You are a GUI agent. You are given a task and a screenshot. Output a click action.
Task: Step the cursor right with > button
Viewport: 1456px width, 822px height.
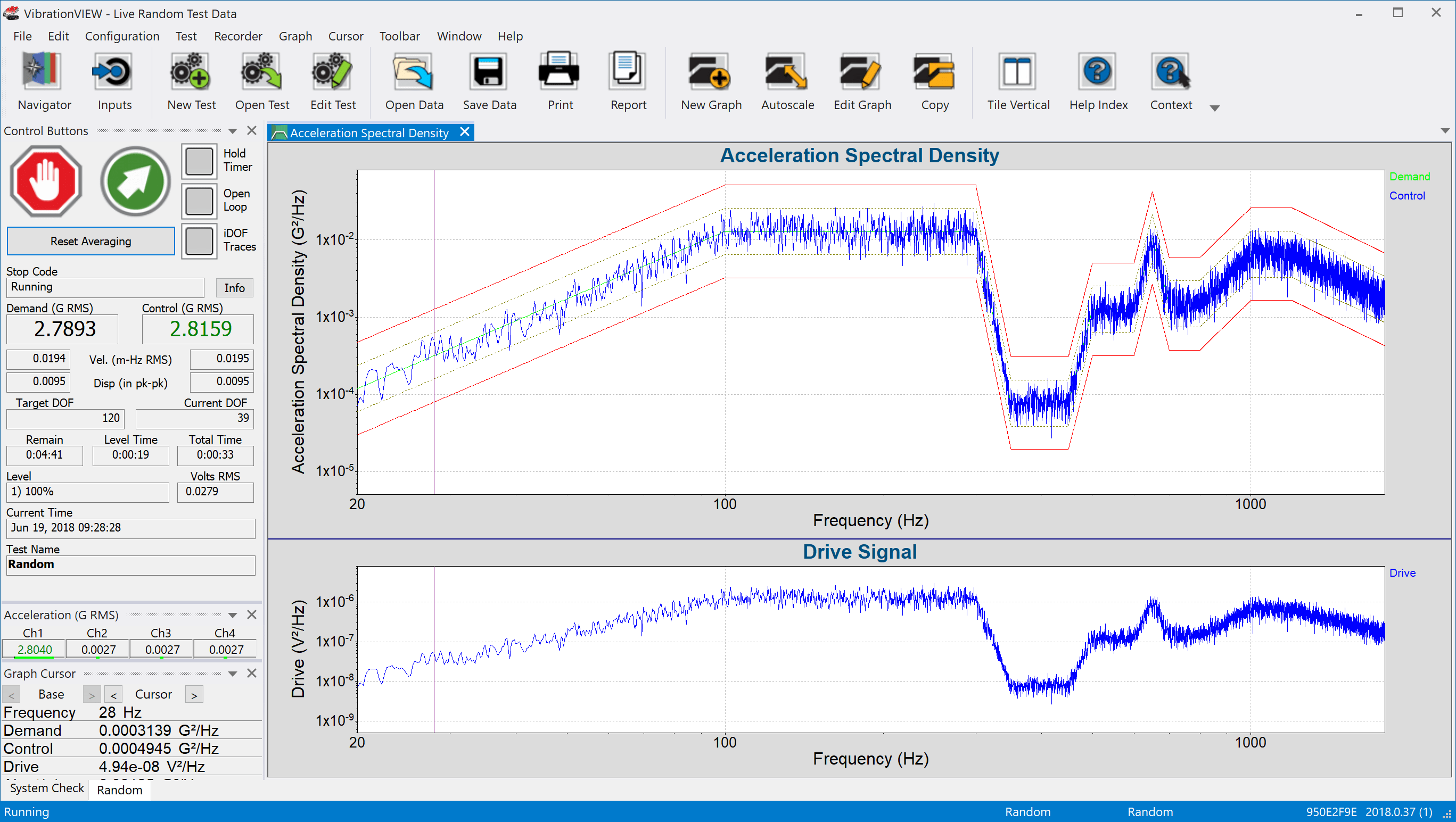click(x=193, y=694)
